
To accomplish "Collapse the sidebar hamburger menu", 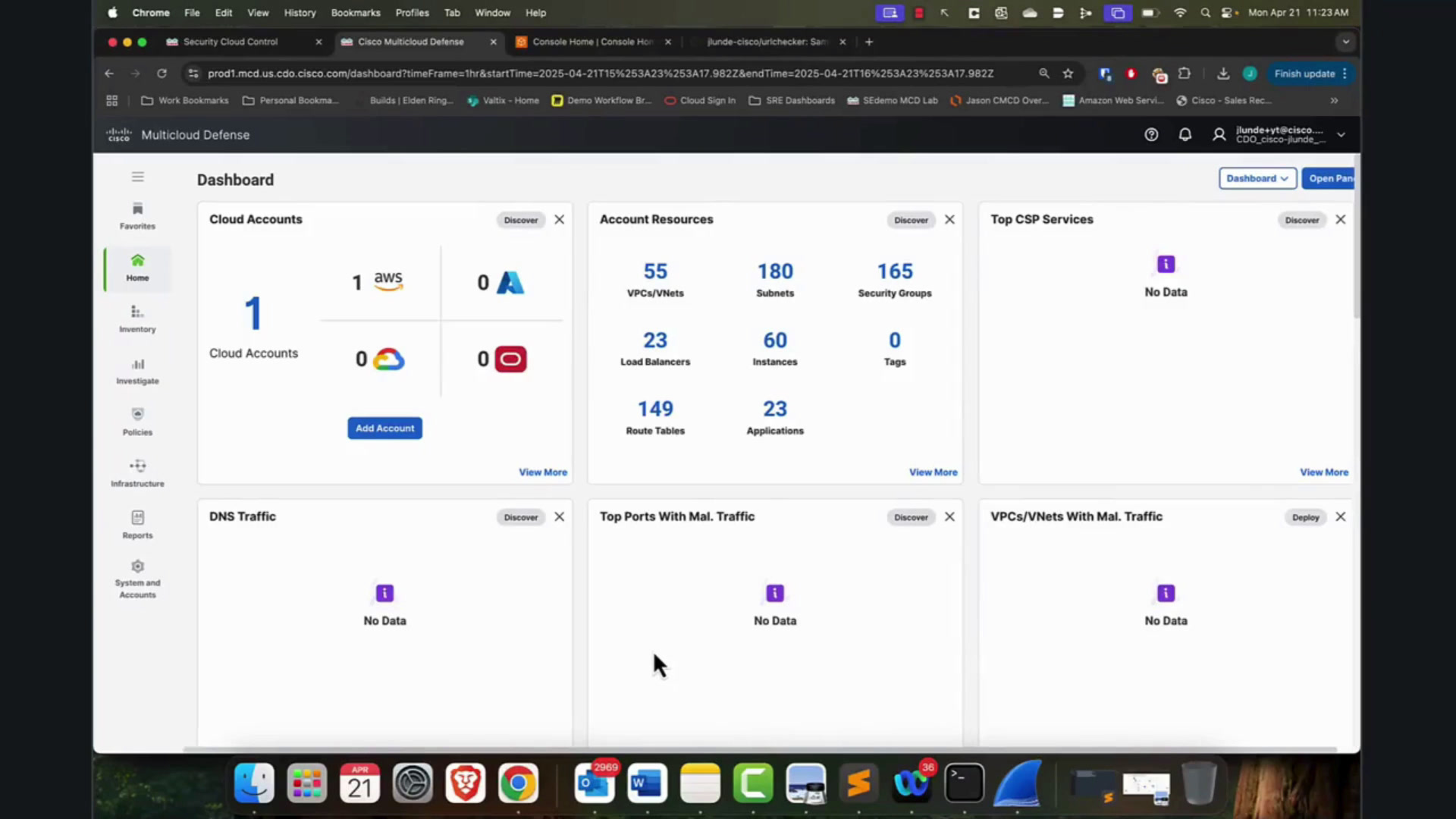I will tap(137, 177).
